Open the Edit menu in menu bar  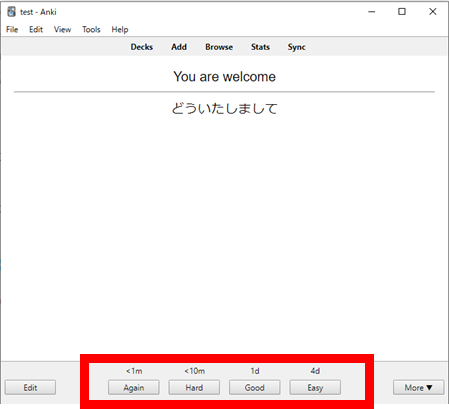(36, 30)
